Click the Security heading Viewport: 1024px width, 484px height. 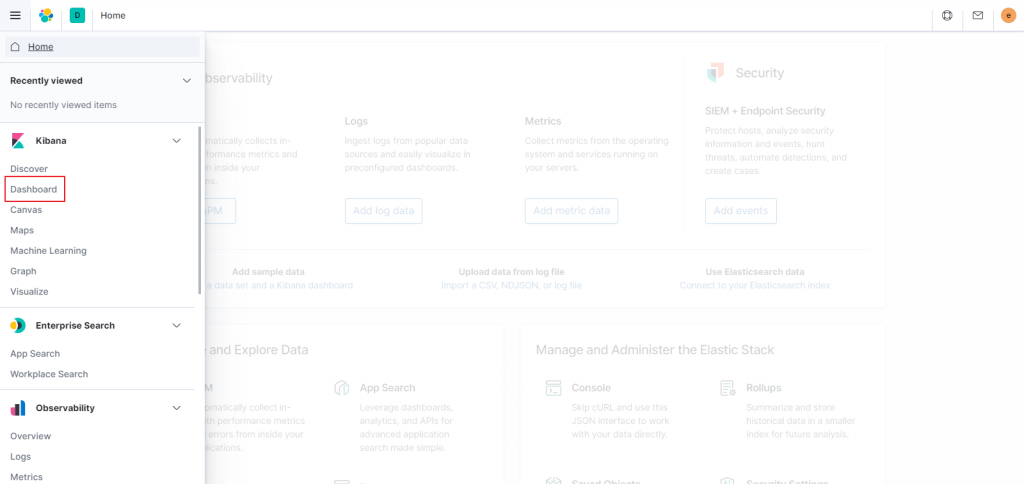coord(760,73)
